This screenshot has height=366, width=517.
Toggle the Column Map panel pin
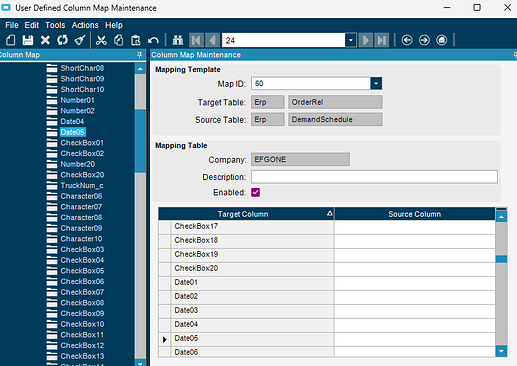tap(140, 55)
